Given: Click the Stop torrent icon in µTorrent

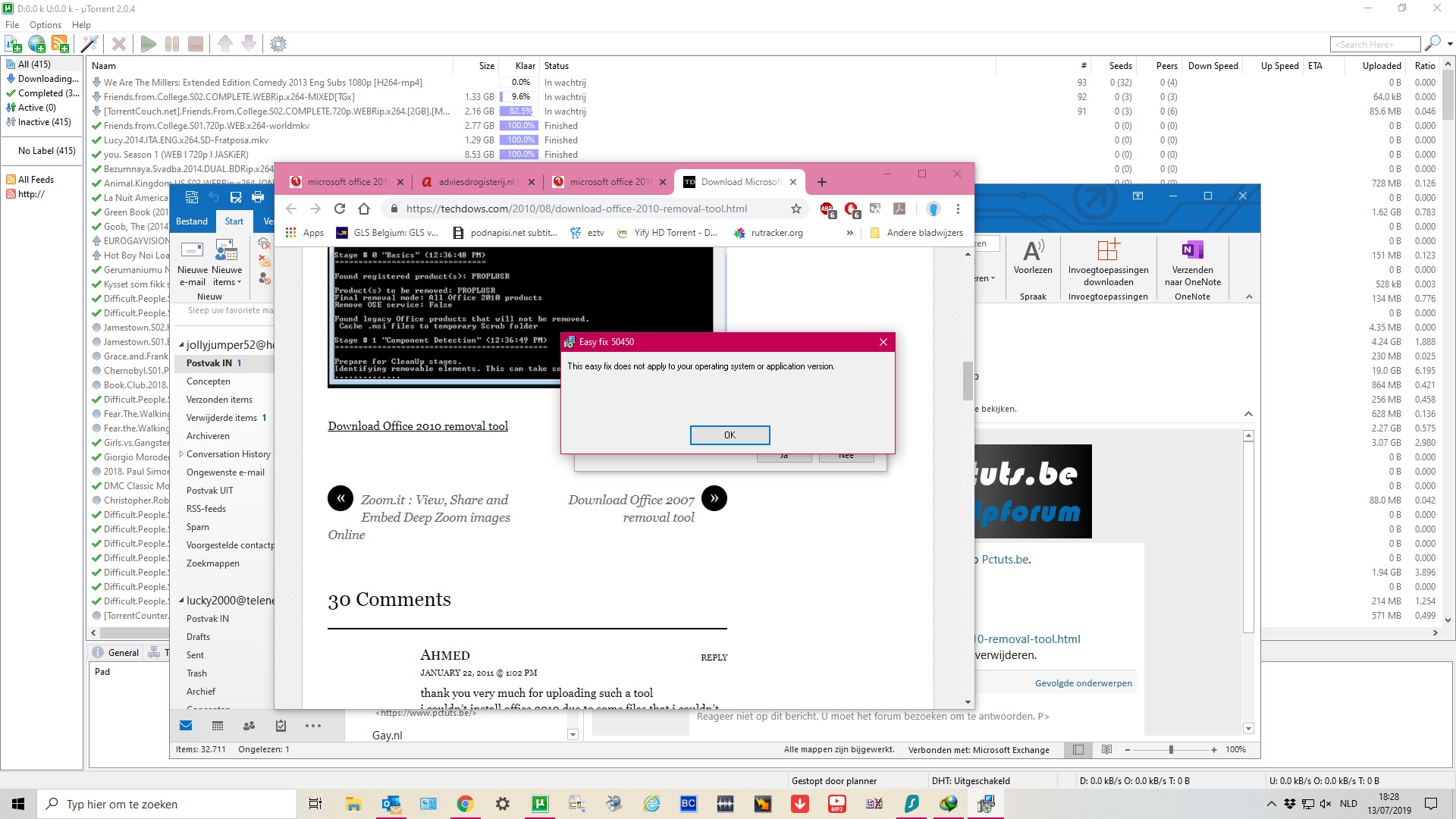Looking at the screenshot, I should point(196,44).
